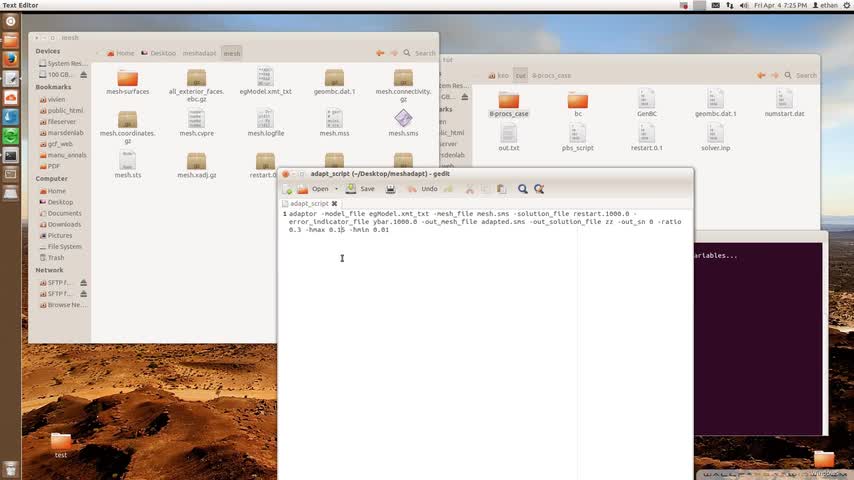Go to Desktop in mesh window path bar
The height and width of the screenshot is (480, 854).
point(158,53)
